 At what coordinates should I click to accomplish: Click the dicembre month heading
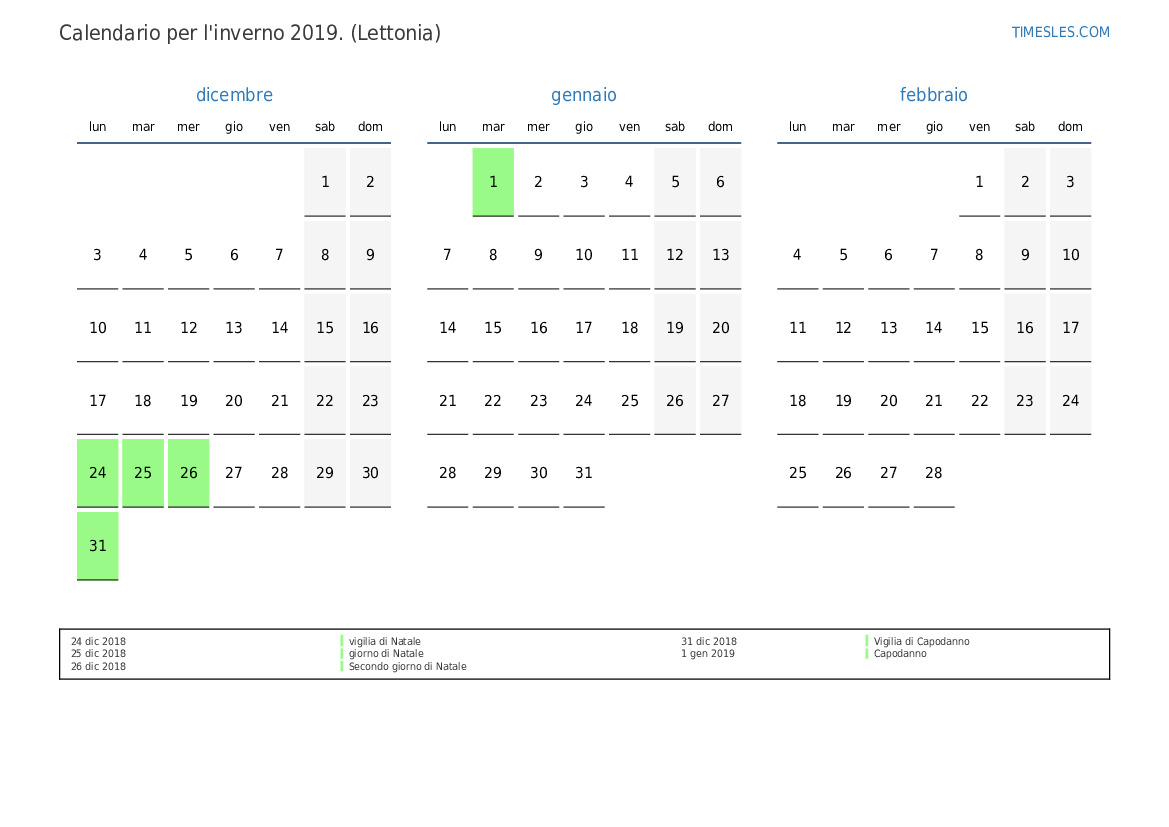coord(234,95)
